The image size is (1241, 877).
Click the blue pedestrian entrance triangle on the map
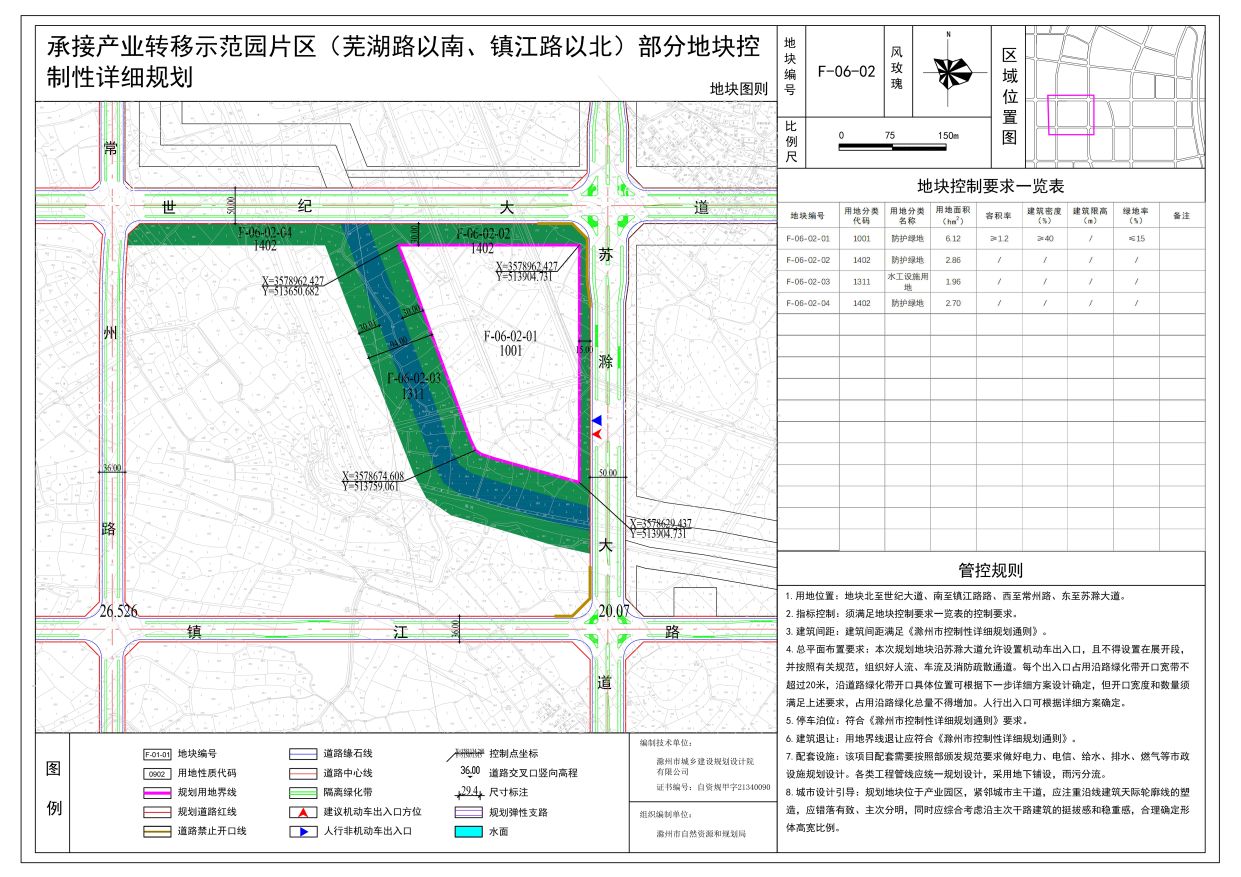[x=597, y=421]
